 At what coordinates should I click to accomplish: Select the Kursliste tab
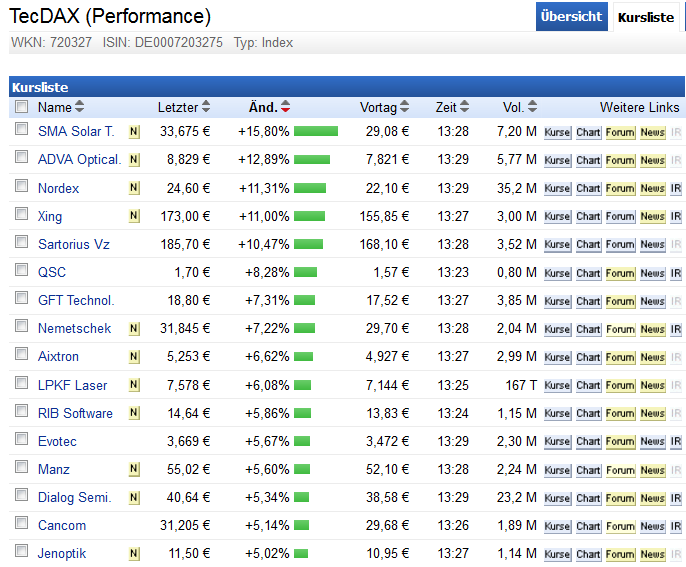646,18
